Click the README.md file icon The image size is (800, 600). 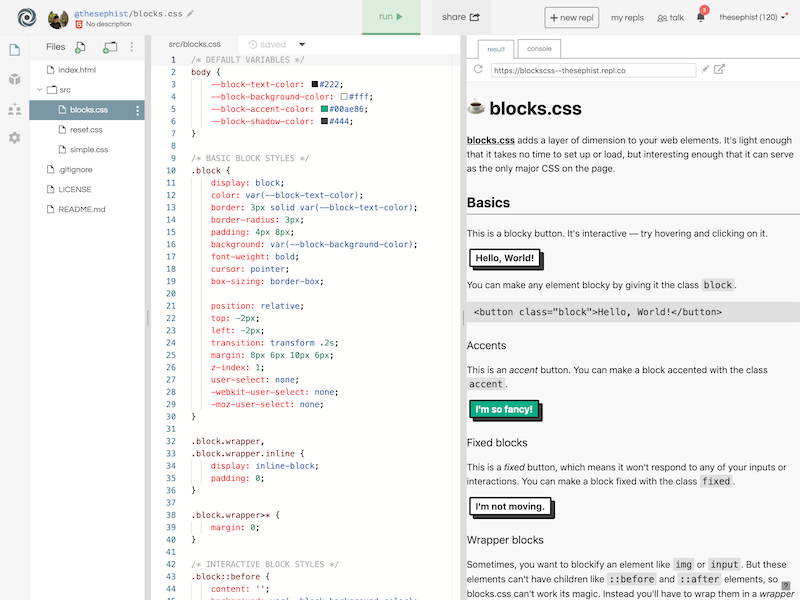click(x=51, y=209)
